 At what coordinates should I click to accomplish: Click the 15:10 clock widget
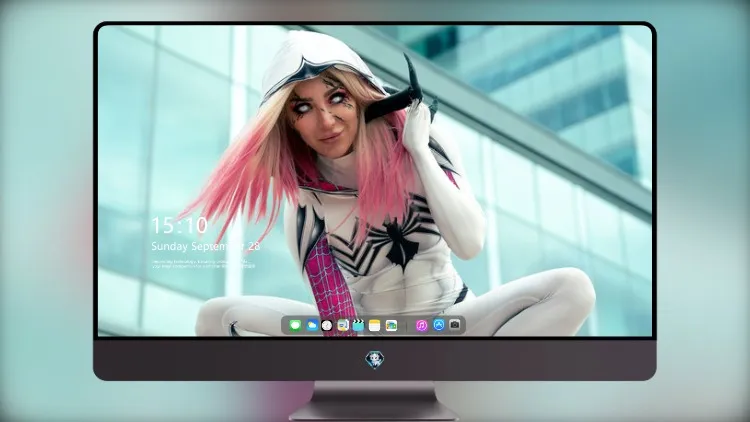pyautogui.click(x=179, y=225)
